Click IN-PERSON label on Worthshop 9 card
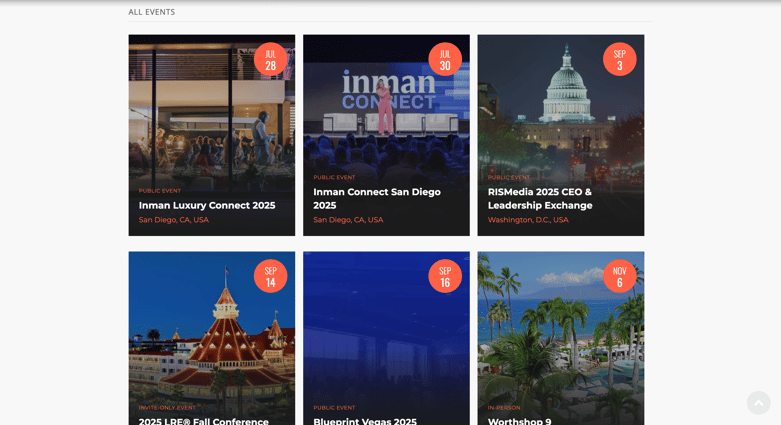 pos(504,408)
